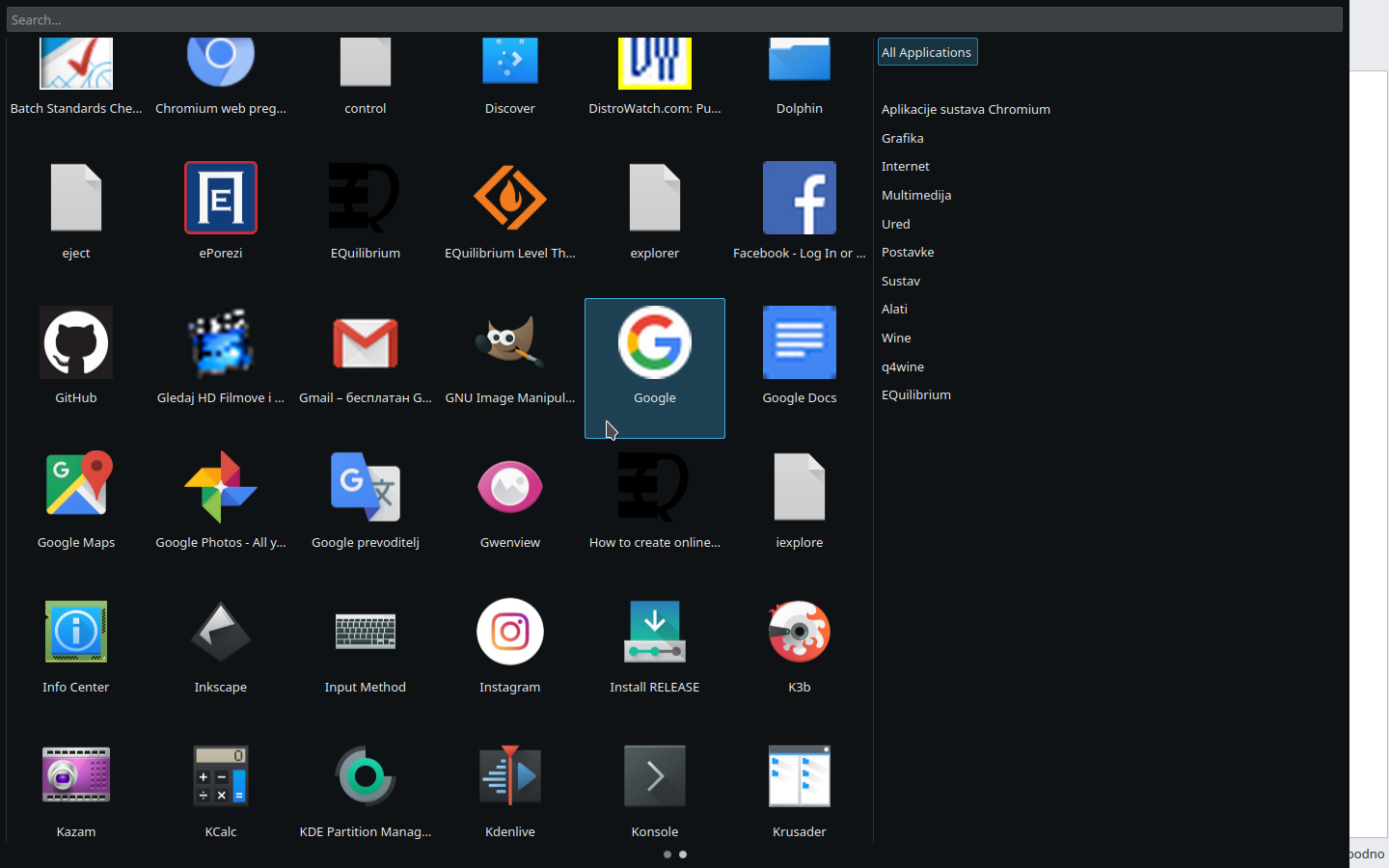
Task: Select the Internet category
Action: [x=905, y=166]
